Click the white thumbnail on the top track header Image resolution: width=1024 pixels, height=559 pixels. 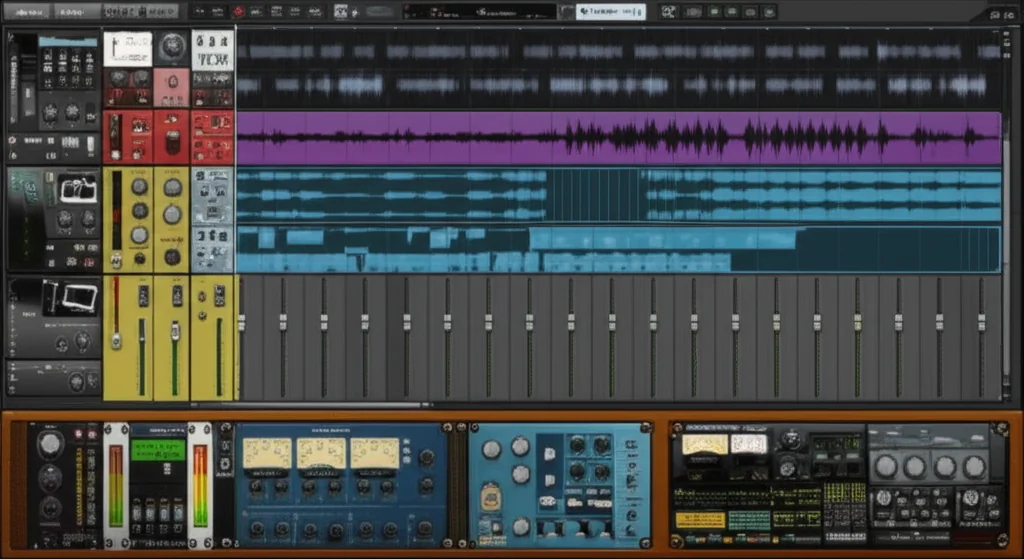tap(127, 49)
